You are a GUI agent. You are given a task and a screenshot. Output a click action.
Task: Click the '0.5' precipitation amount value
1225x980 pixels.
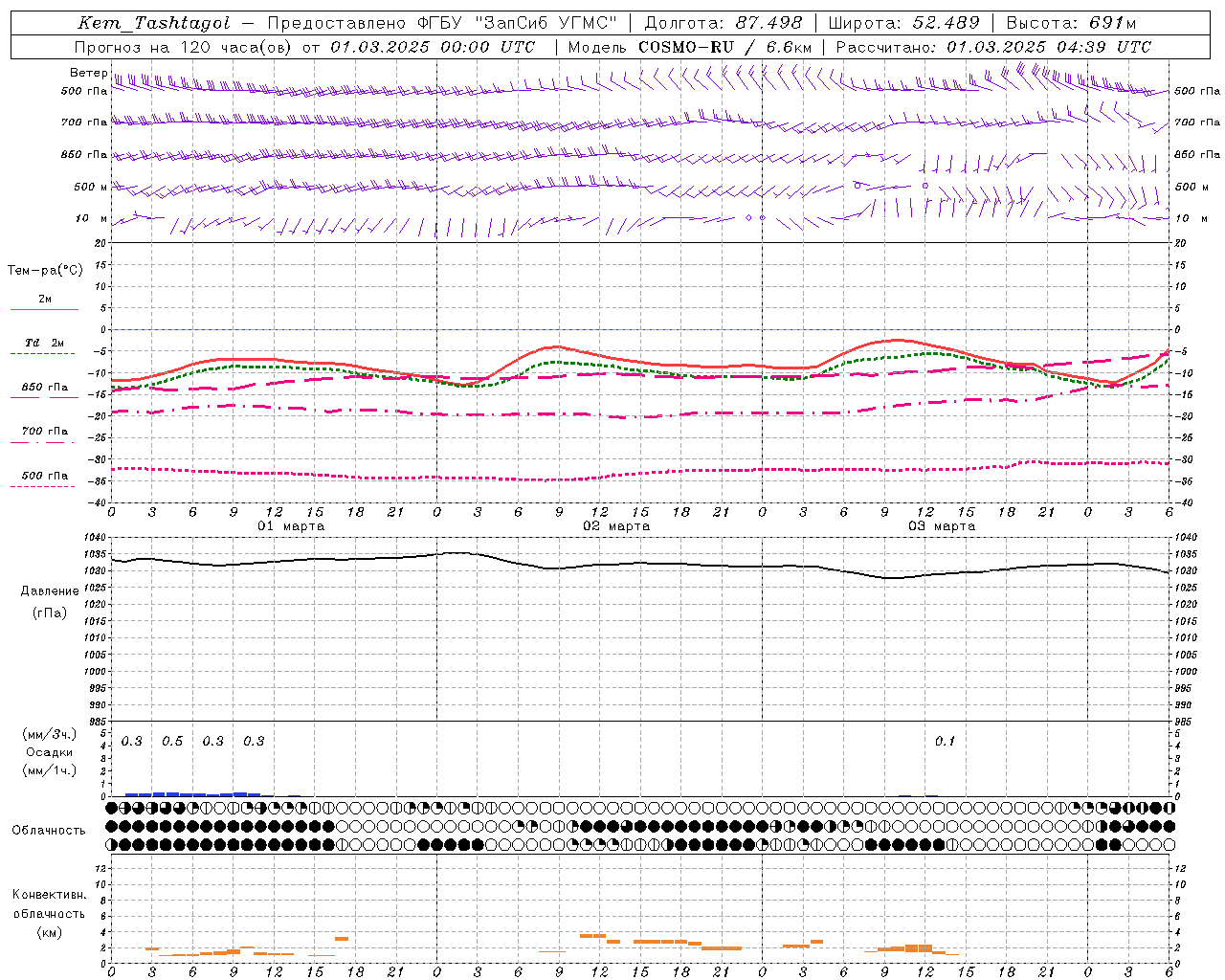tap(172, 742)
